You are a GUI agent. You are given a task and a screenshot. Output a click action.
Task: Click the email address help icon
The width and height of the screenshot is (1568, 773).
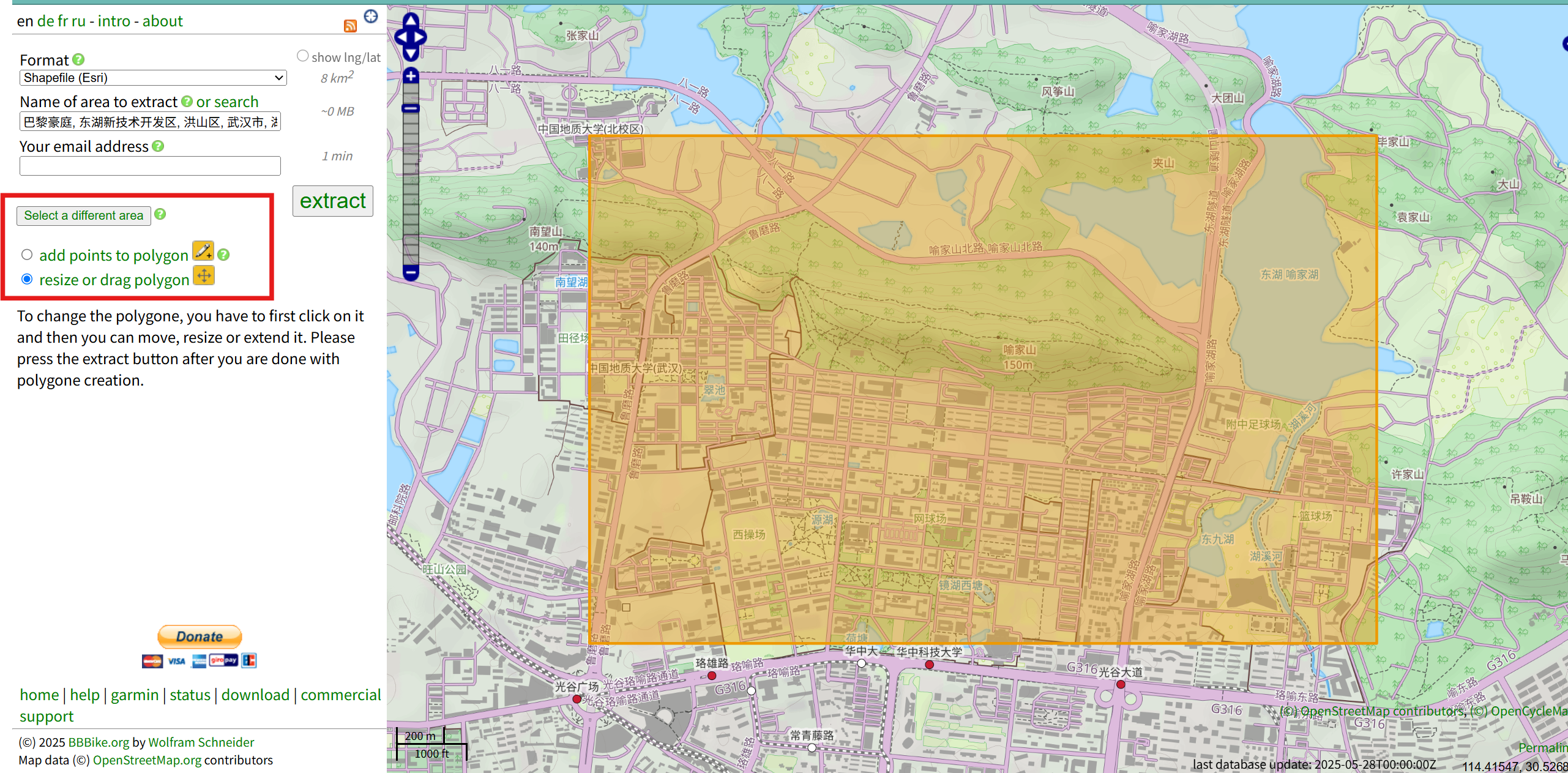tap(158, 146)
